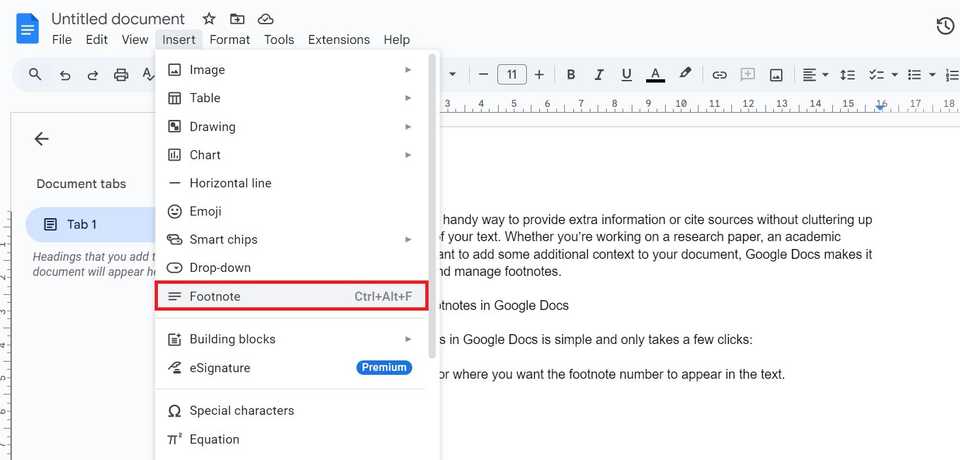
Task: Open the View menu
Action: [135, 40]
